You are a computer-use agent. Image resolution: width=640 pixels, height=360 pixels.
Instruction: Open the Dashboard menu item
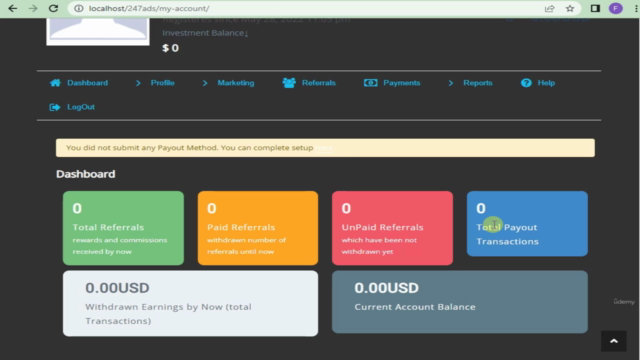pos(87,83)
